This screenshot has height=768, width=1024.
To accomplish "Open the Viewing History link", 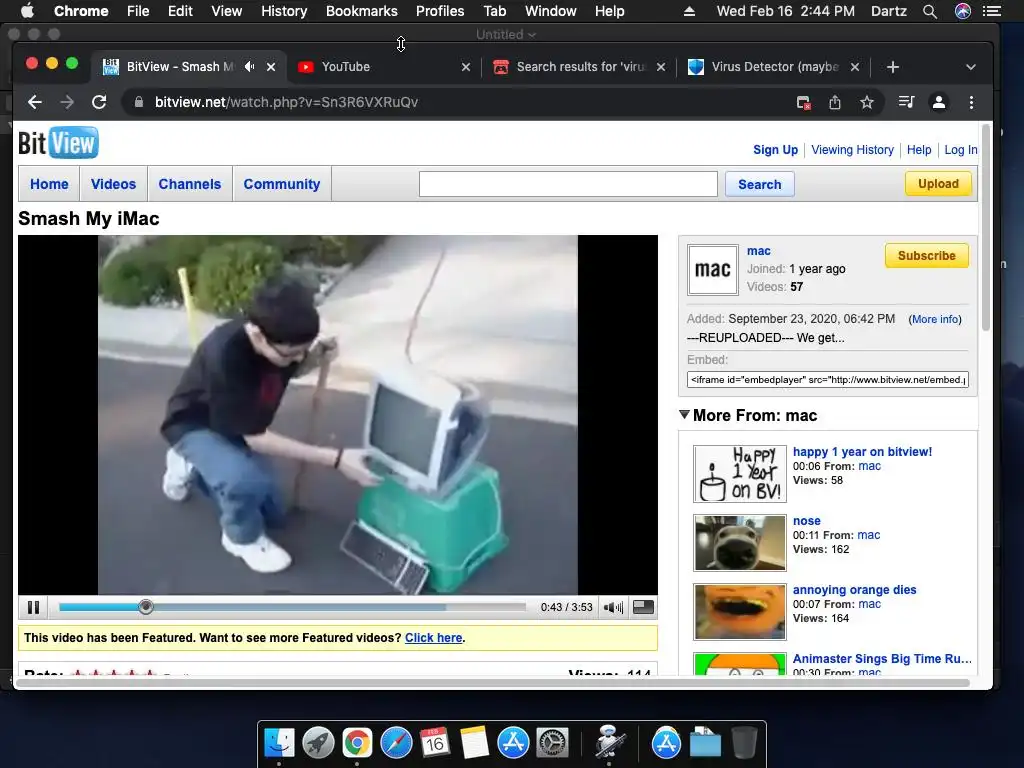I will point(852,150).
